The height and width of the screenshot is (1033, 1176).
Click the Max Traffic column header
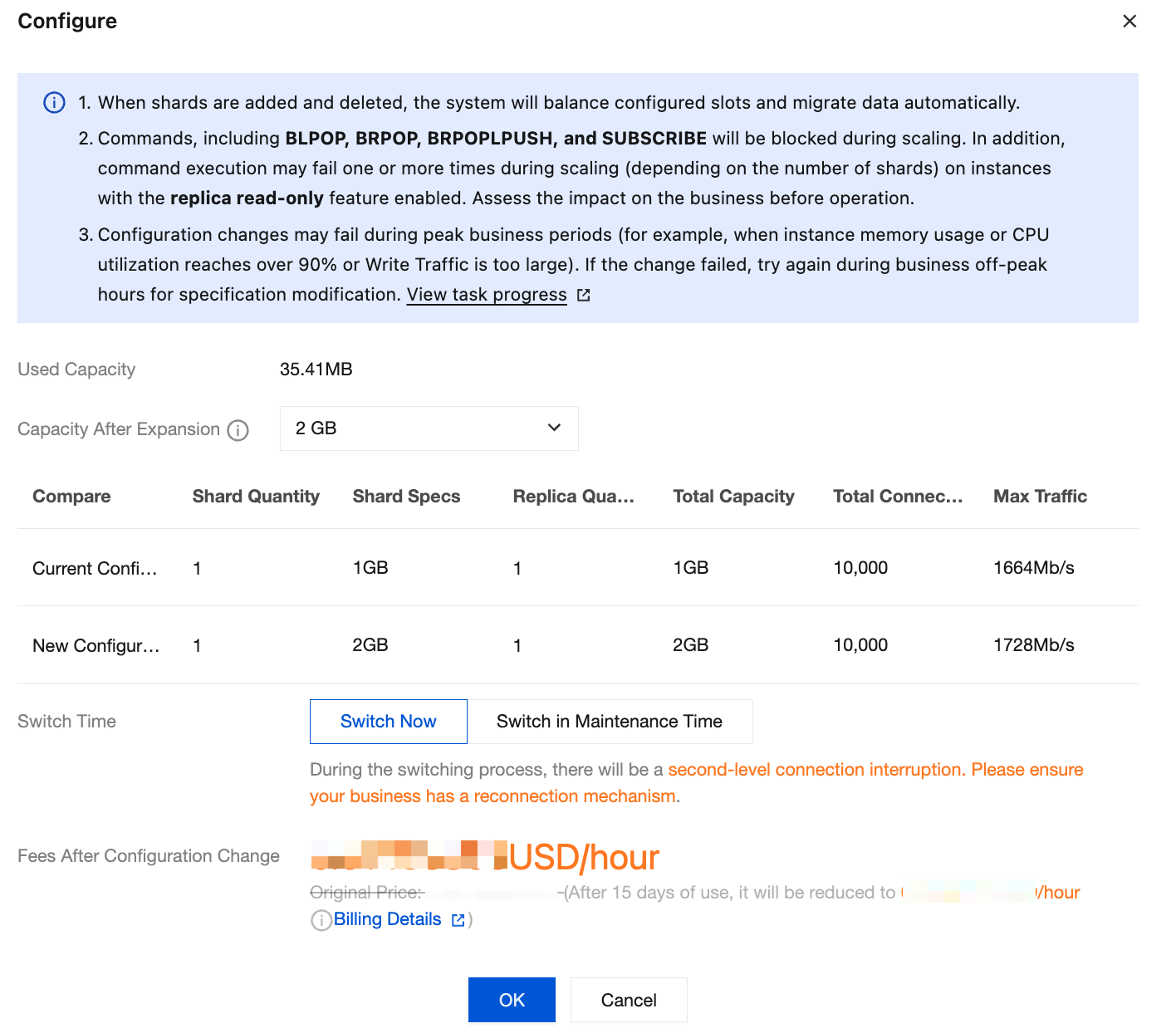tap(1040, 497)
